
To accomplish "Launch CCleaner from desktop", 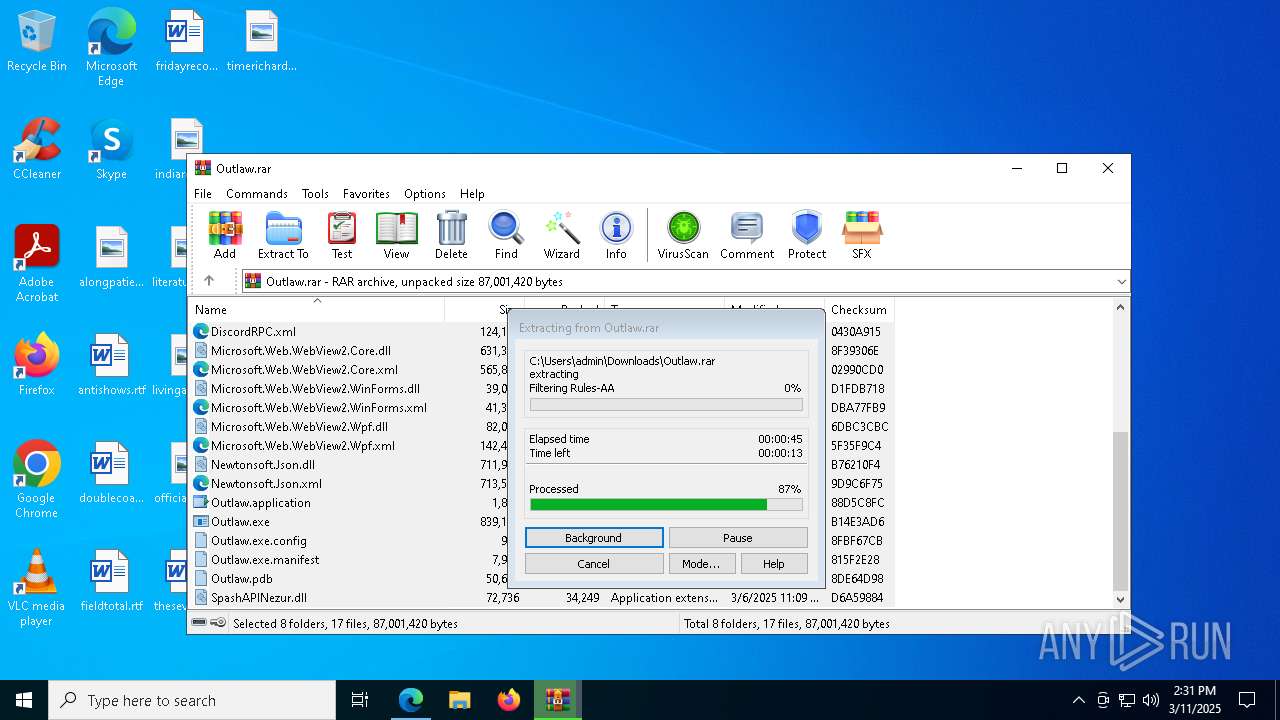I will pos(37,149).
